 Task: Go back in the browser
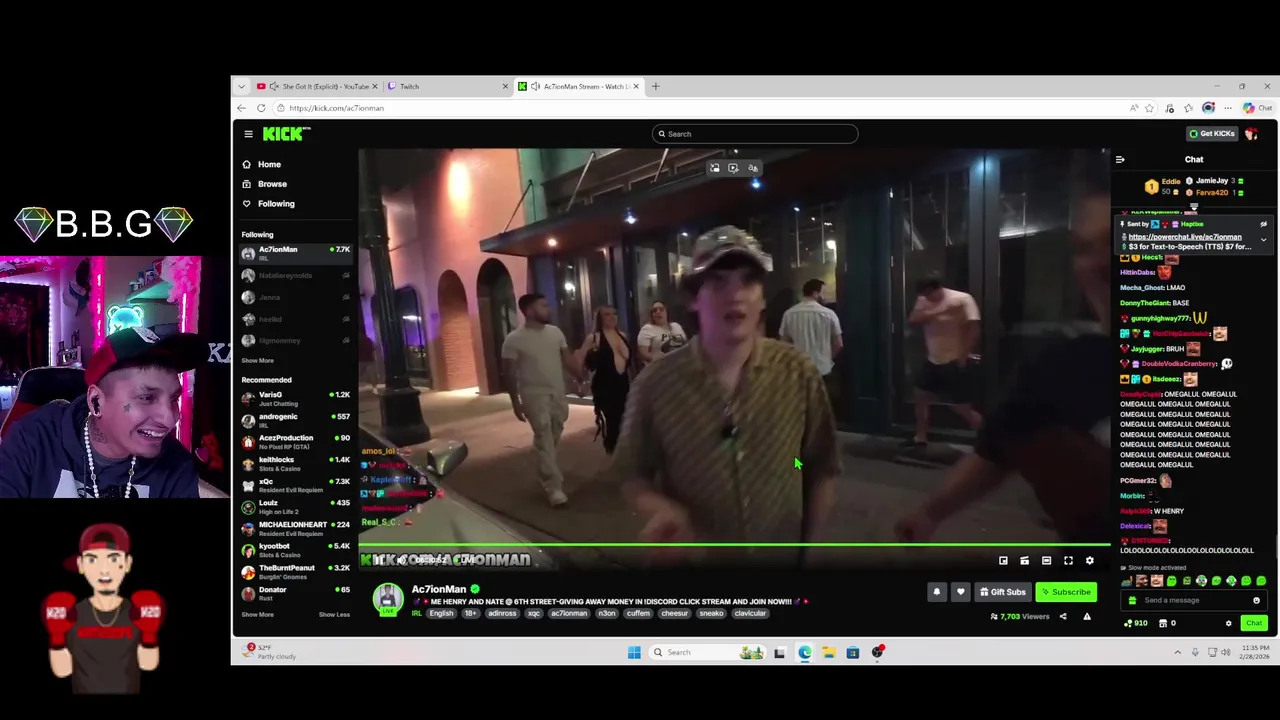241,108
